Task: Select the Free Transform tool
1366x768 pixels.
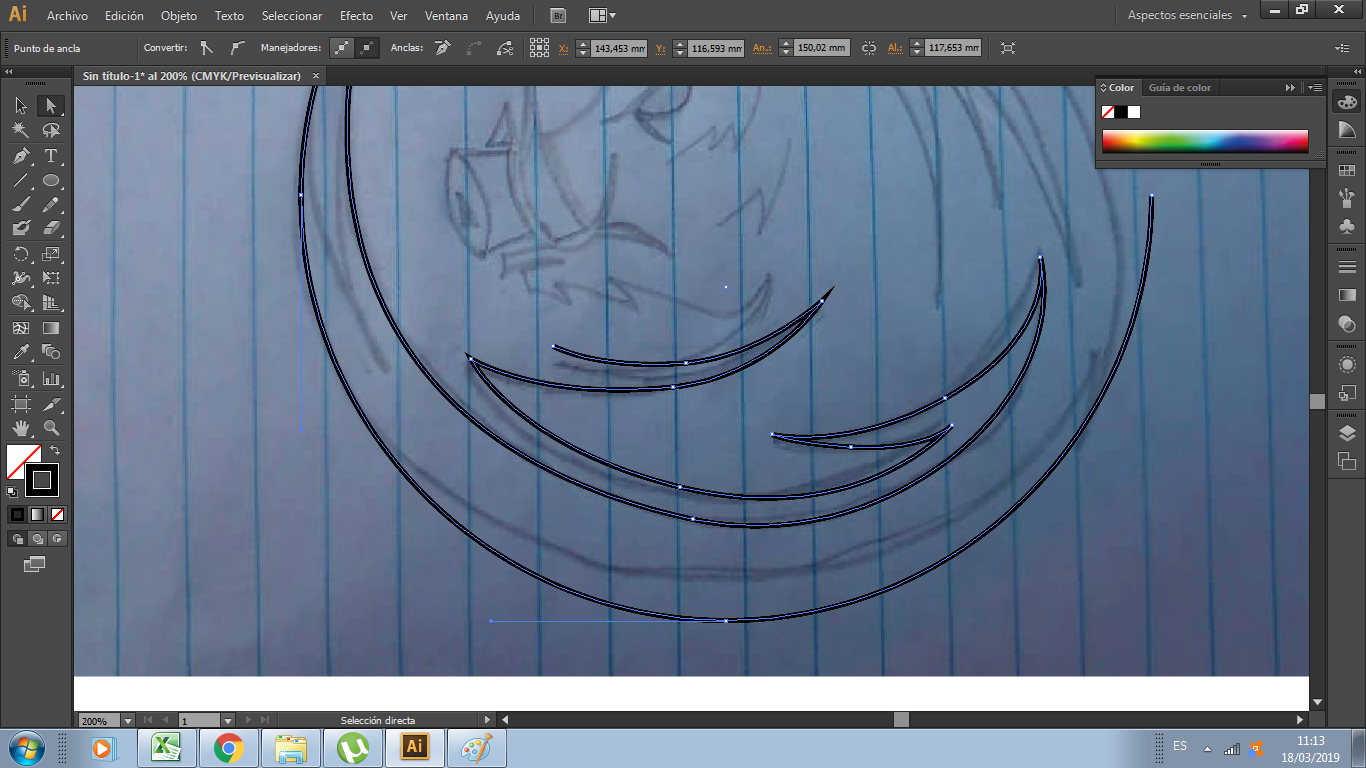Action: pos(51,278)
